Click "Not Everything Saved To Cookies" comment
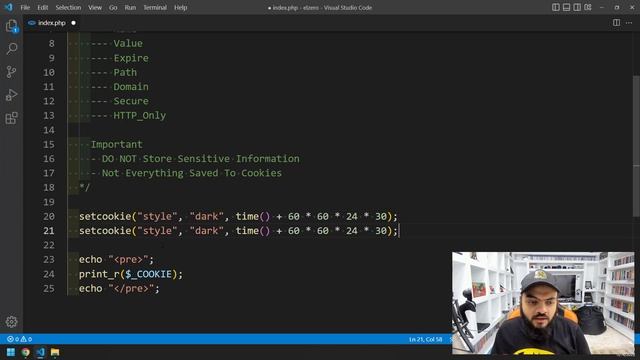The image size is (640, 360). click(192, 173)
